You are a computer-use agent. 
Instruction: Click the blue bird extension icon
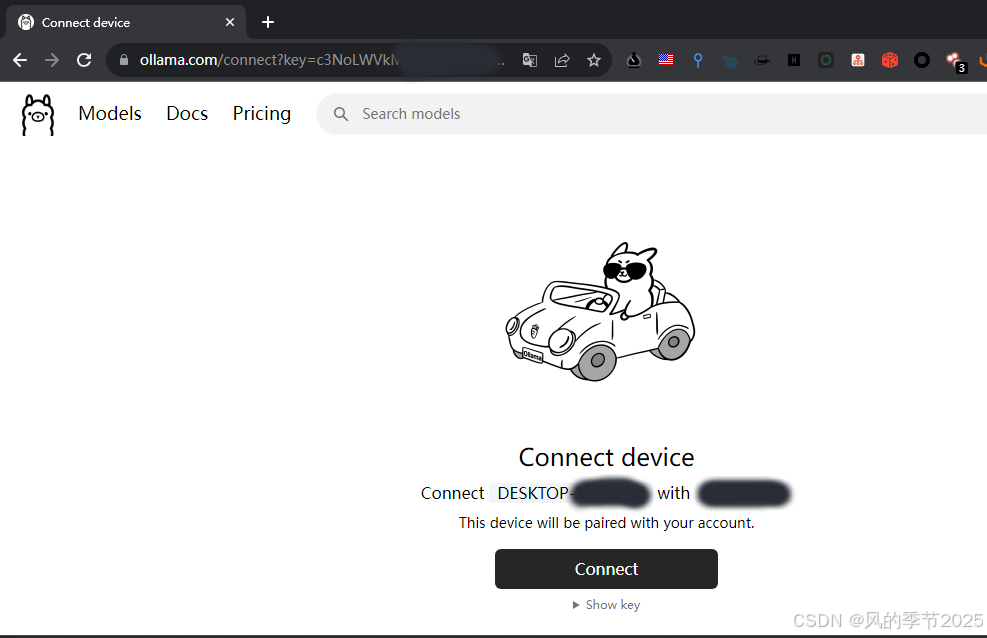click(x=730, y=61)
